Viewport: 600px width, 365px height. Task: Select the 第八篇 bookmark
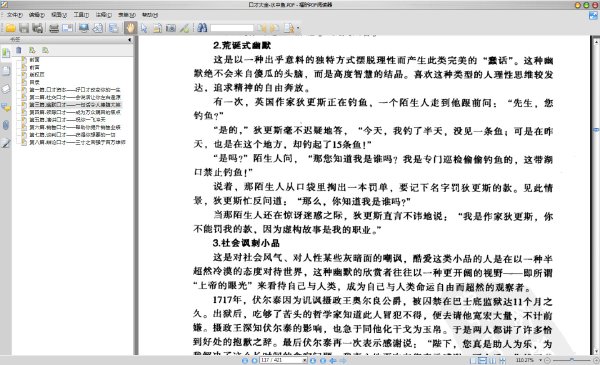[77, 142]
